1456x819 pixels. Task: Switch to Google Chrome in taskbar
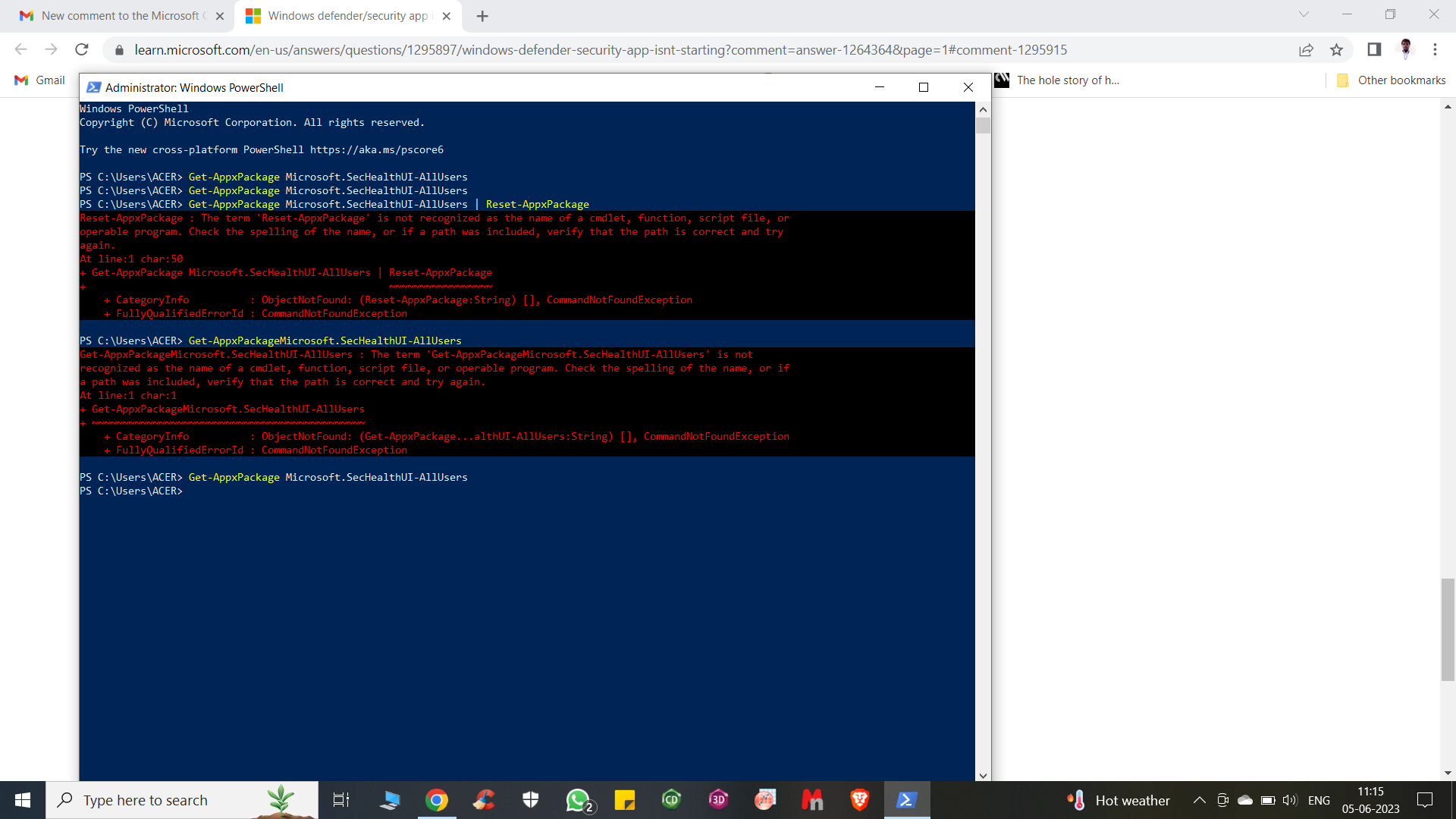pyautogui.click(x=437, y=800)
